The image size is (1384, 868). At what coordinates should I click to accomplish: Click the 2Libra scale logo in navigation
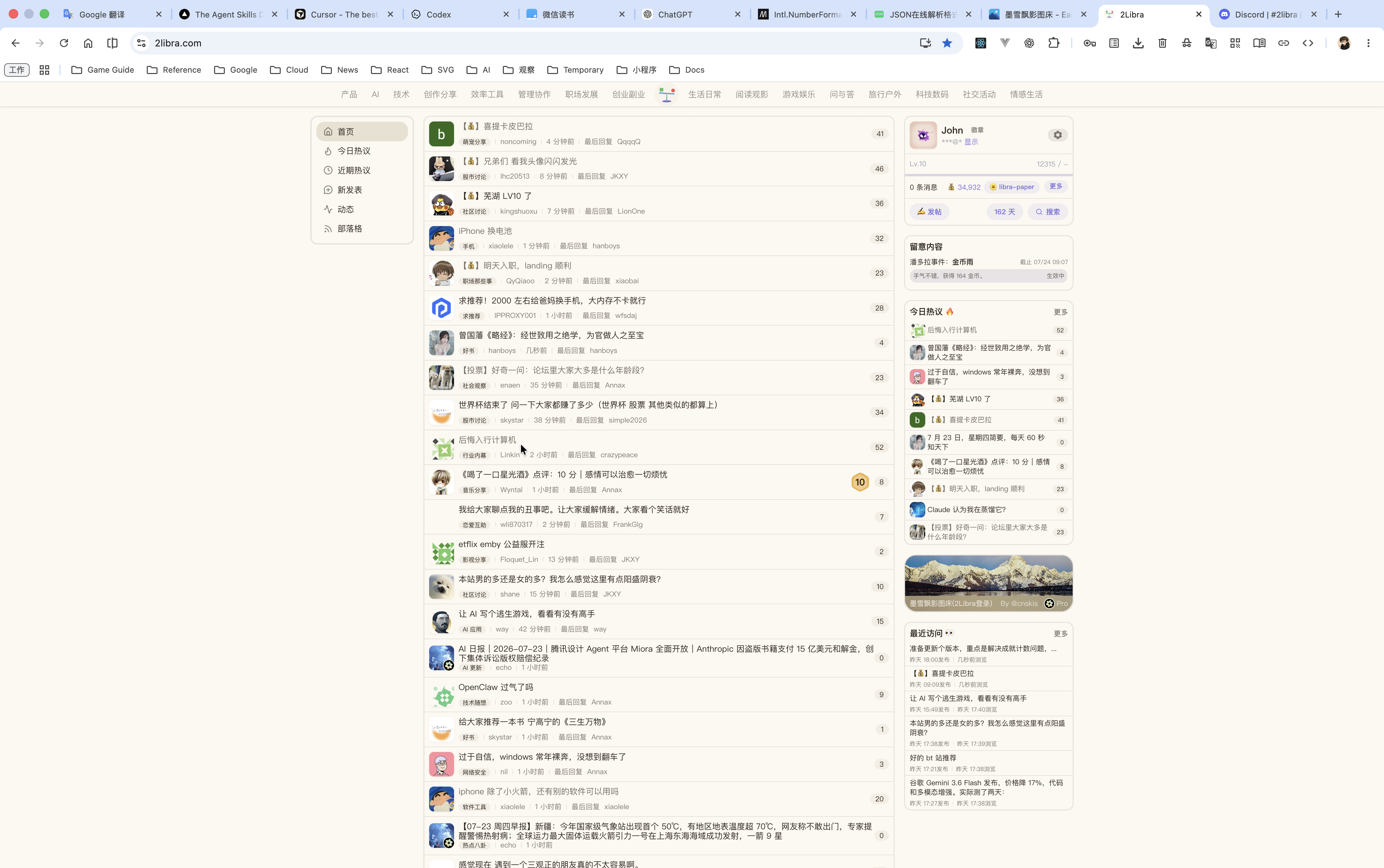point(667,94)
